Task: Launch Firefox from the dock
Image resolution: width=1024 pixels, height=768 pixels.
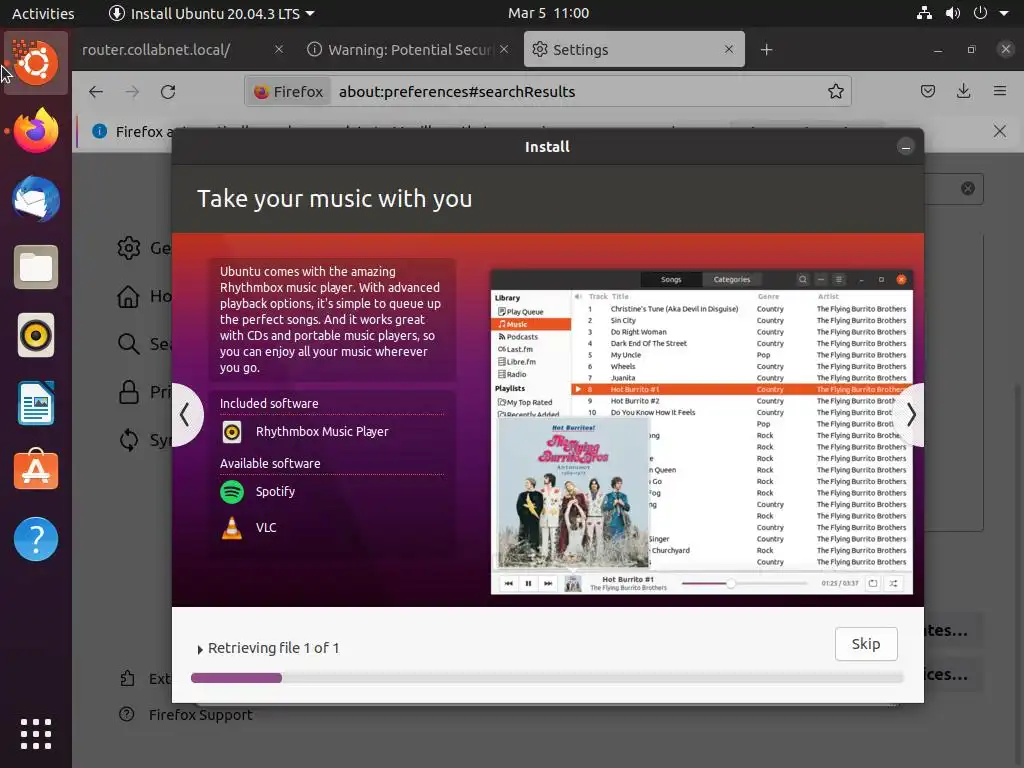Action: [36, 131]
